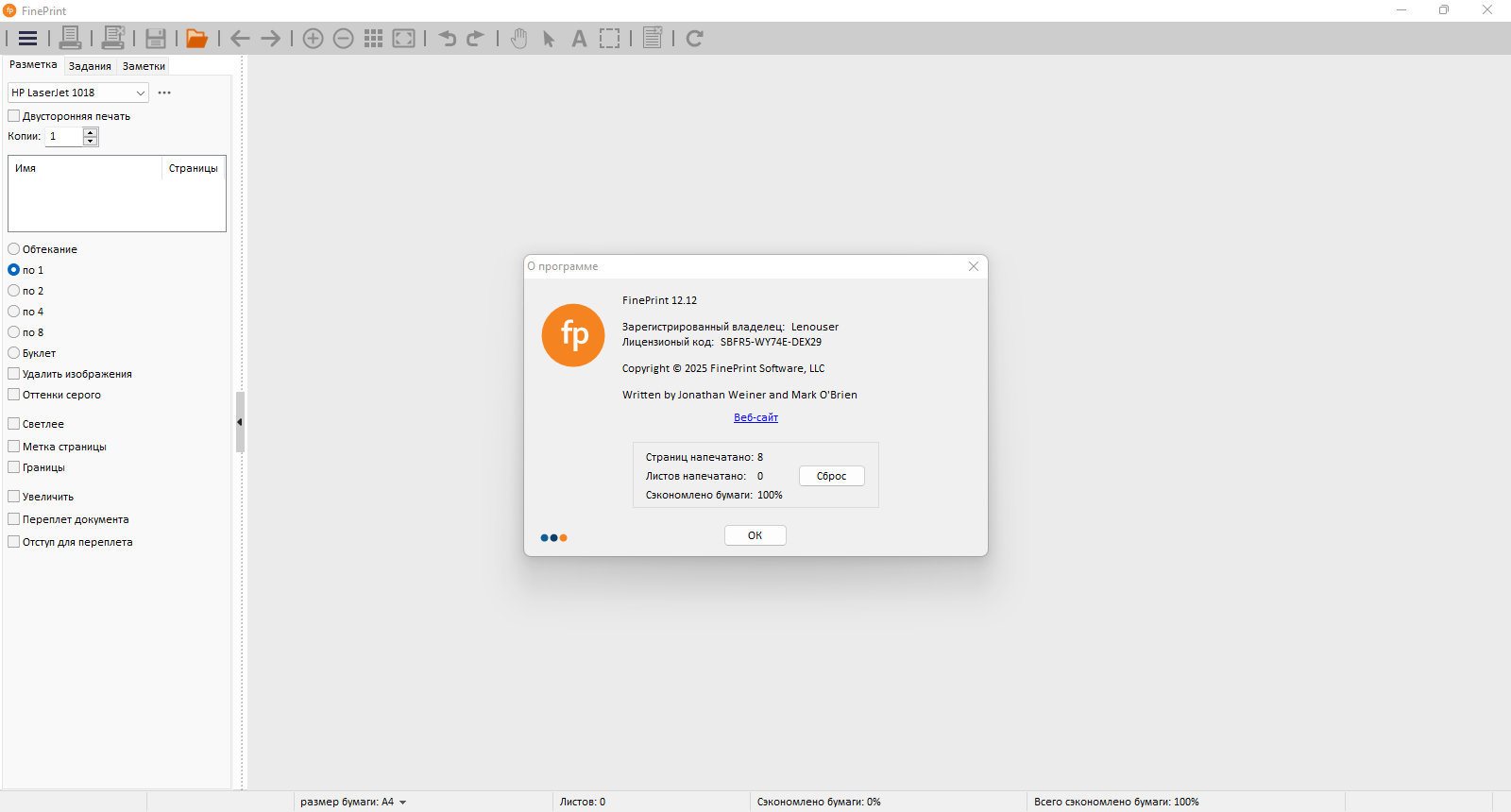The image size is (1511, 812).
Task: Click the thumbnail grid view icon
Action: pyautogui.click(x=374, y=39)
